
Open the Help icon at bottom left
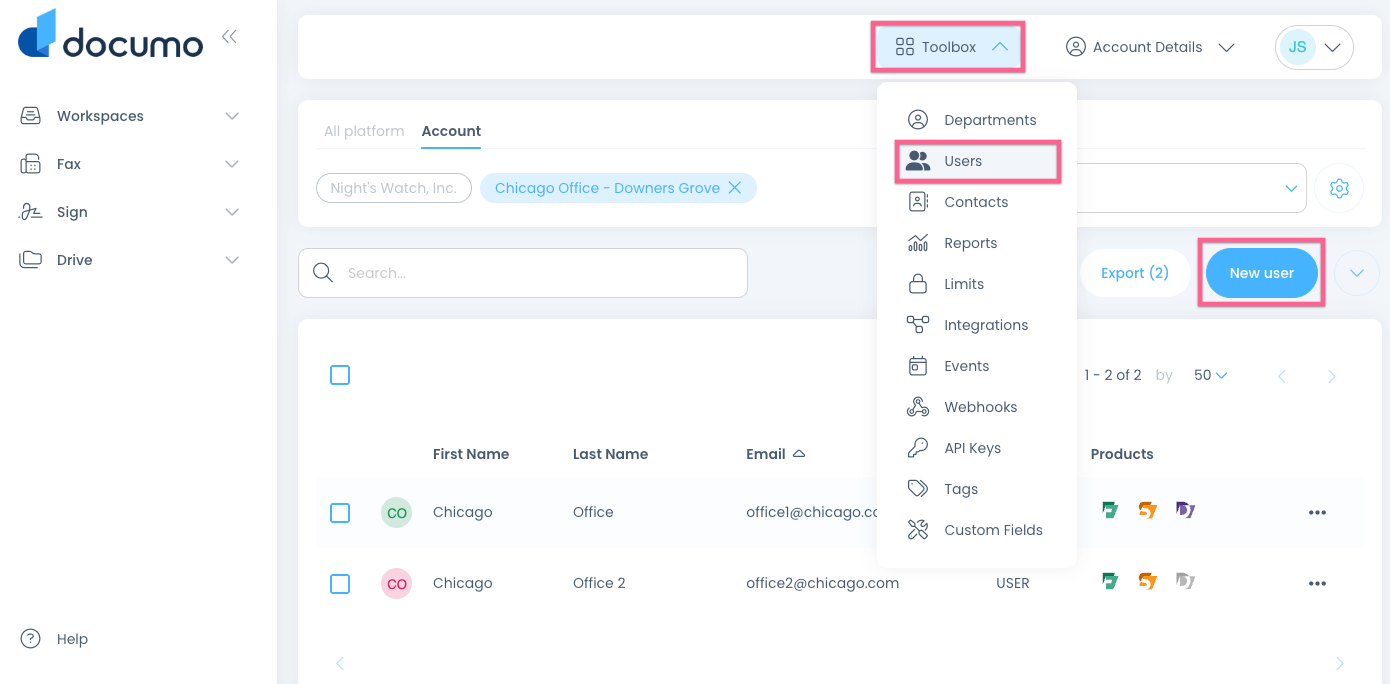[x=29, y=638]
